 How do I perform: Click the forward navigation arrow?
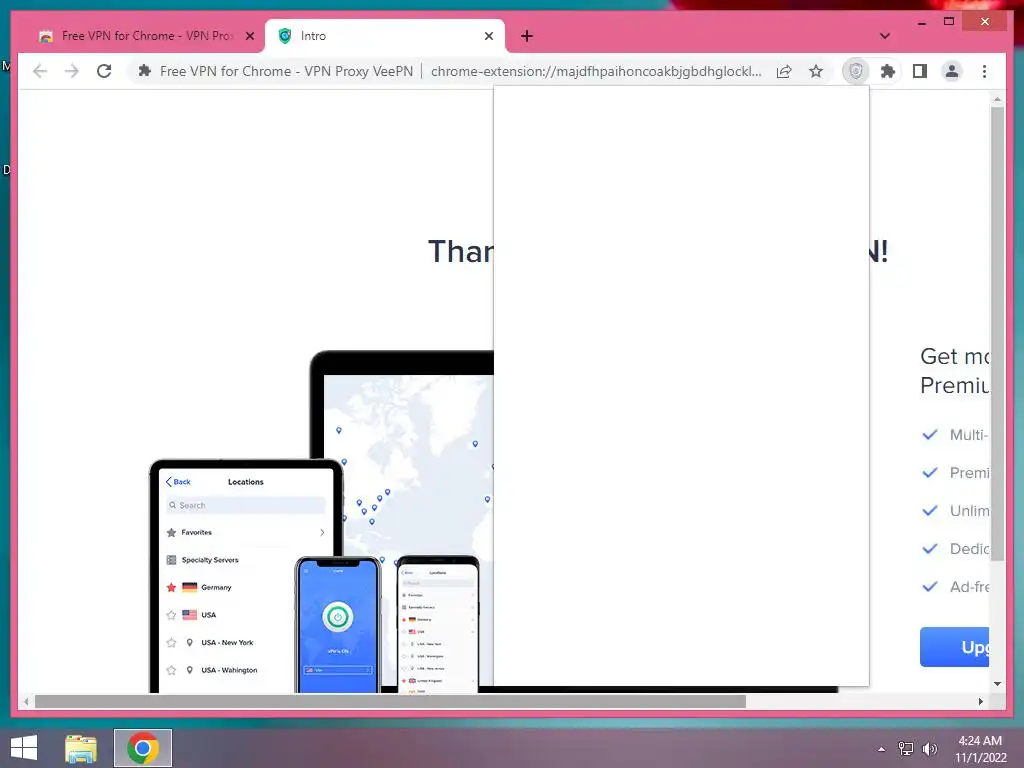[x=72, y=71]
